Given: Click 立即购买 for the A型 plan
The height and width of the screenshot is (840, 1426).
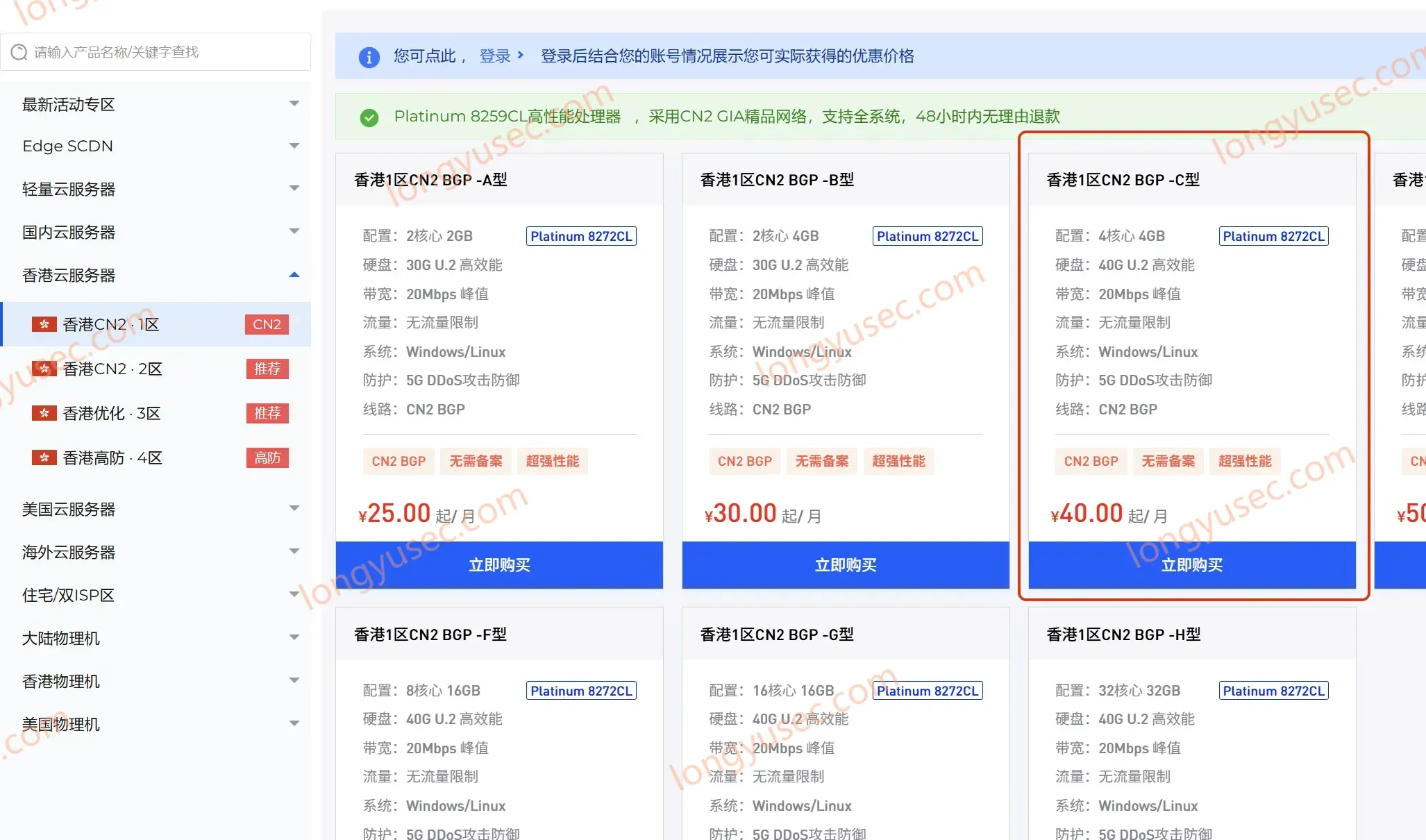Looking at the screenshot, I should [499, 565].
